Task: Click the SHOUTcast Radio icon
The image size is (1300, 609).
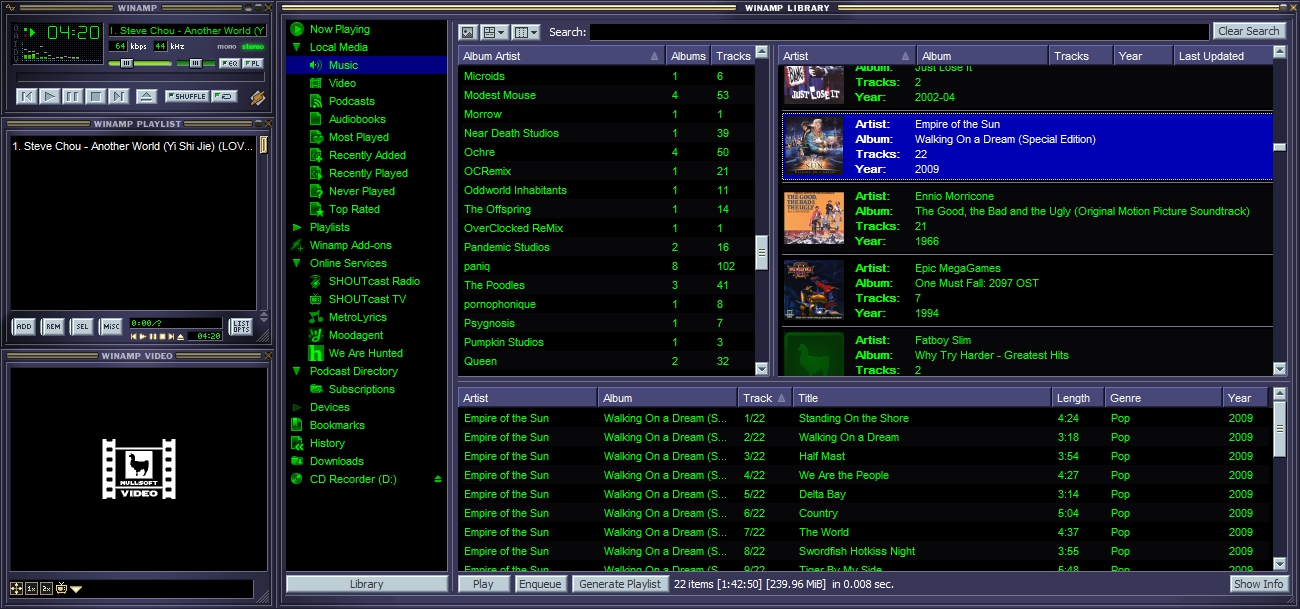Action: 316,281
